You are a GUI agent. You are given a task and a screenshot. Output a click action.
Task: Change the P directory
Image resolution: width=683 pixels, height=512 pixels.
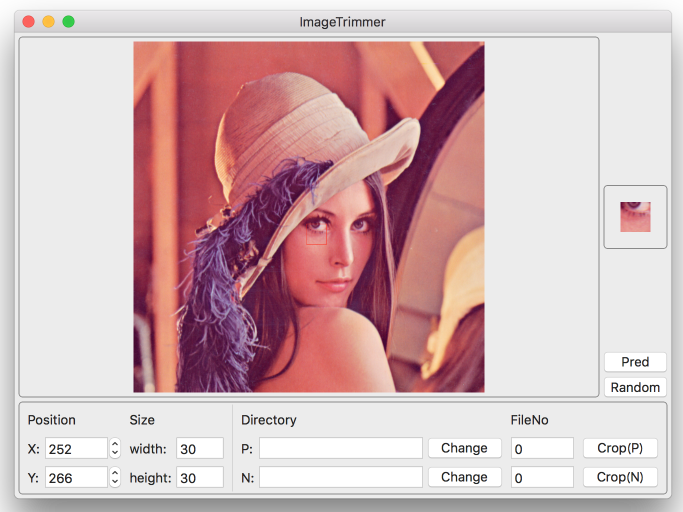pyautogui.click(x=464, y=448)
